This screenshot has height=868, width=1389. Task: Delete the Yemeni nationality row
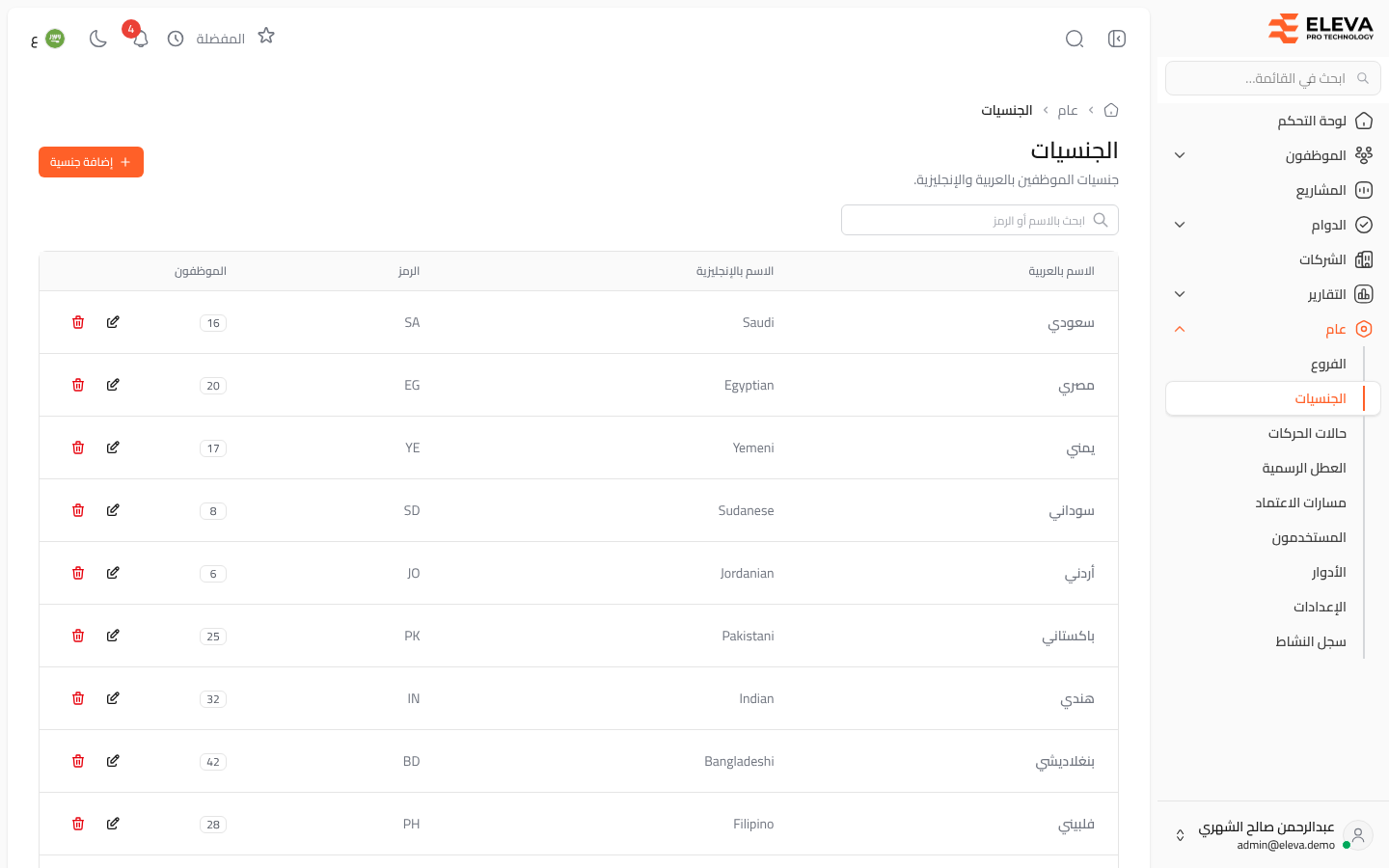click(78, 448)
